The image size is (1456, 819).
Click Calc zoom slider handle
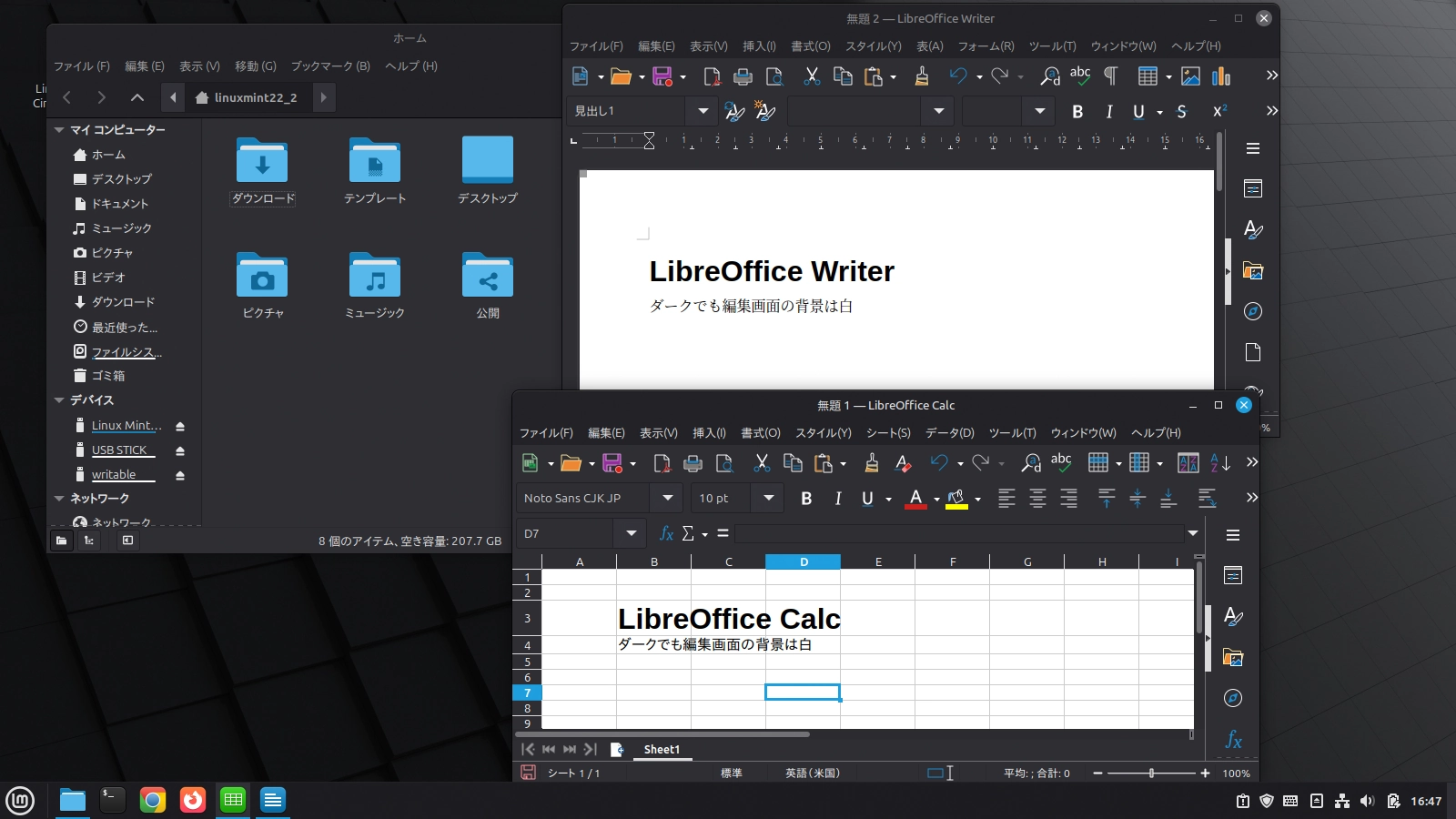tap(1151, 773)
